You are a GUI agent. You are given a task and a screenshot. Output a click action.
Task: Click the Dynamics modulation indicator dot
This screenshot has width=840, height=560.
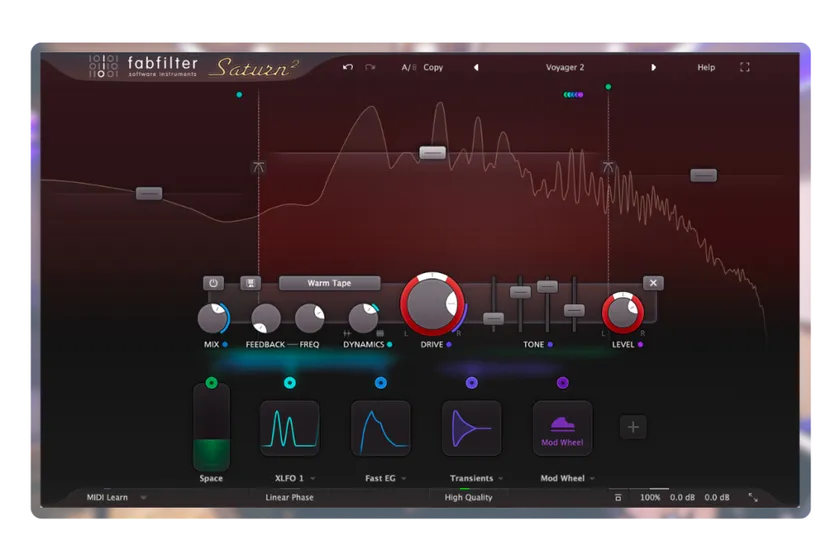click(x=389, y=345)
